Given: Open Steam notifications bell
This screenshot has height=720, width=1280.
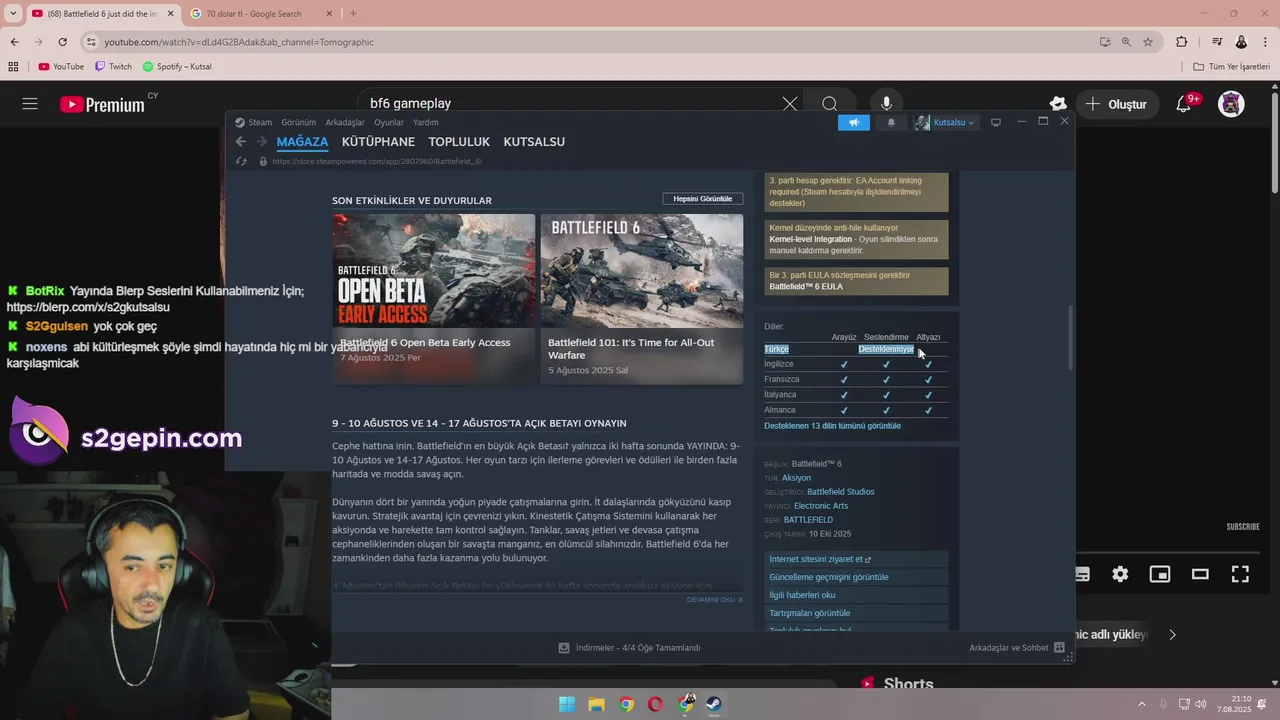Looking at the screenshot, I should click(x=891, y=122).
